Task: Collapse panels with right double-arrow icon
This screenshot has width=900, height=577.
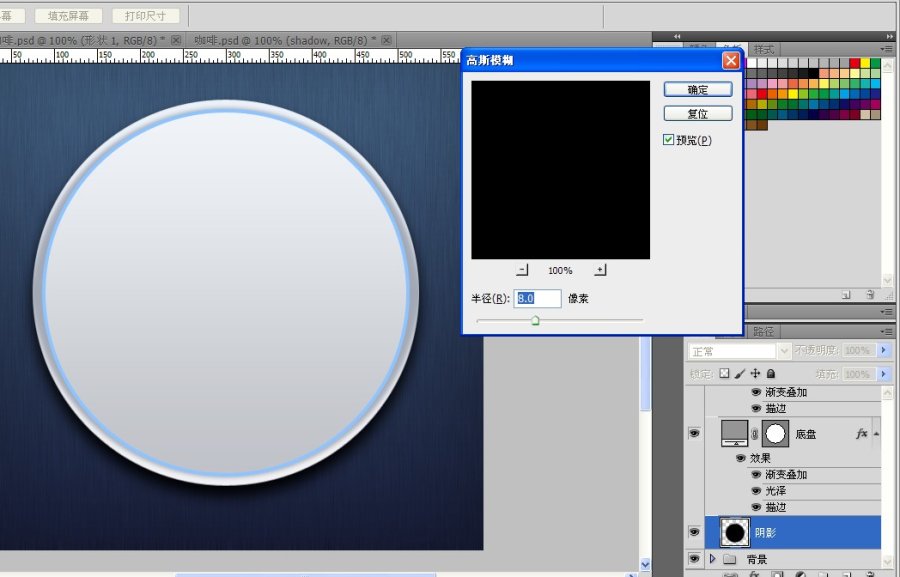Action: [x=889, y=36]
